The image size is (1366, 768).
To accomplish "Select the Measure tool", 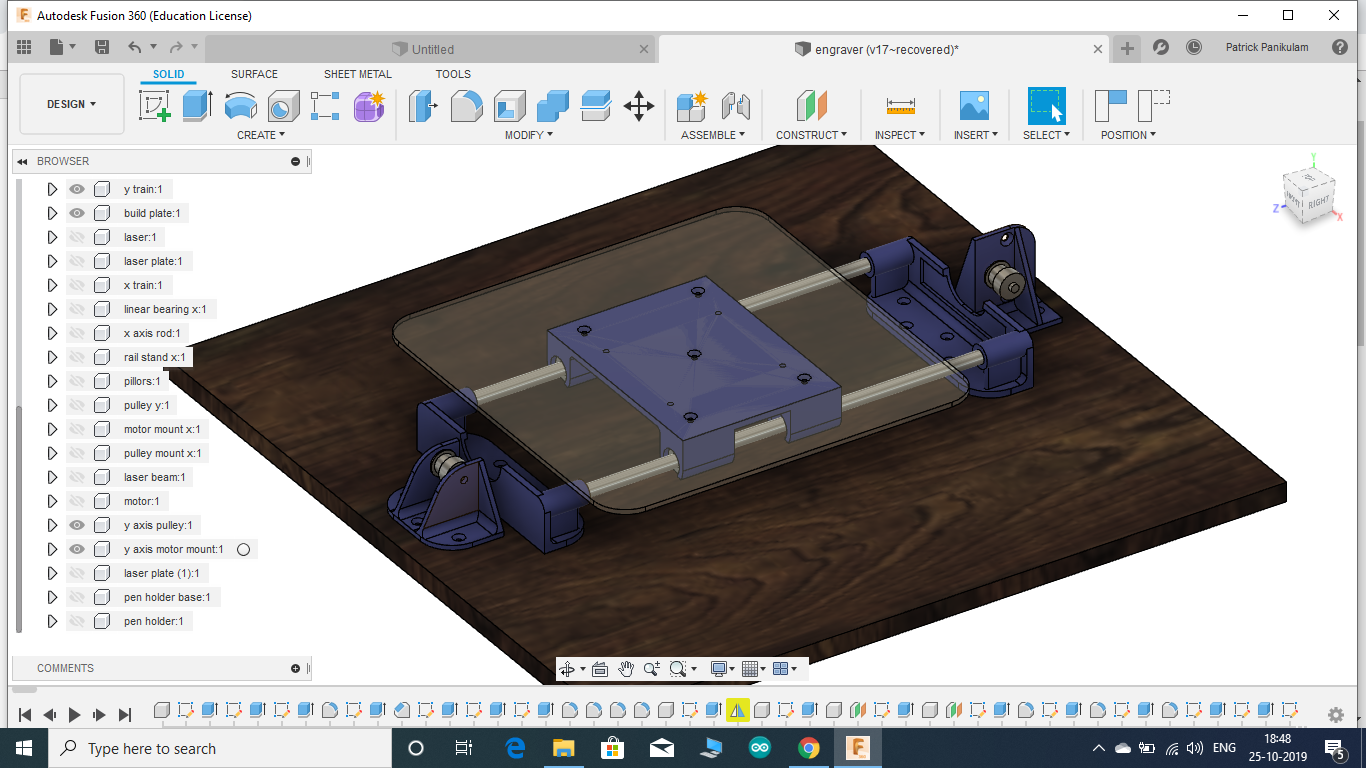I will [900, 105].
